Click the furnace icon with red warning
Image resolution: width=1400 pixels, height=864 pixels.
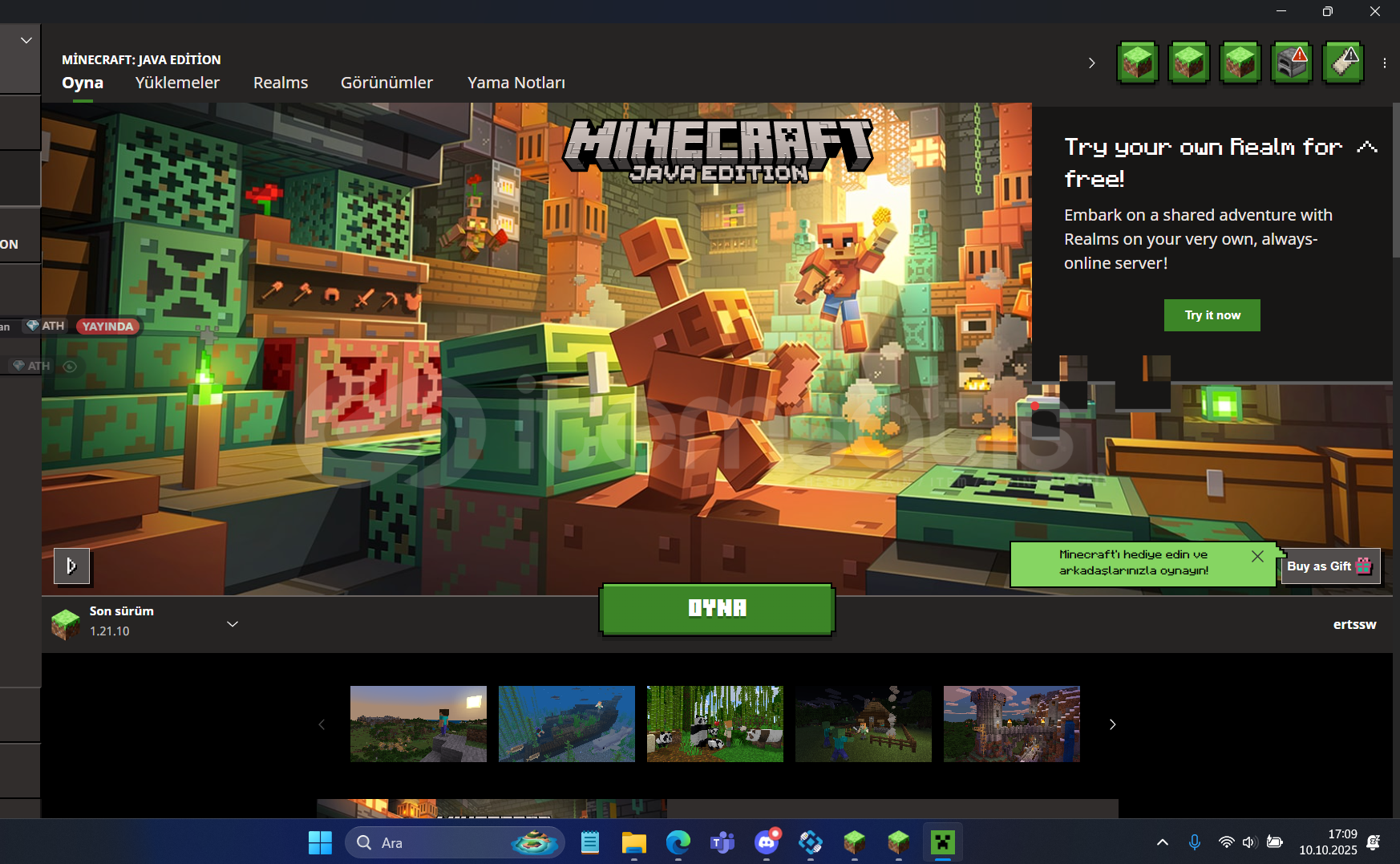[x=1291, y=63]
